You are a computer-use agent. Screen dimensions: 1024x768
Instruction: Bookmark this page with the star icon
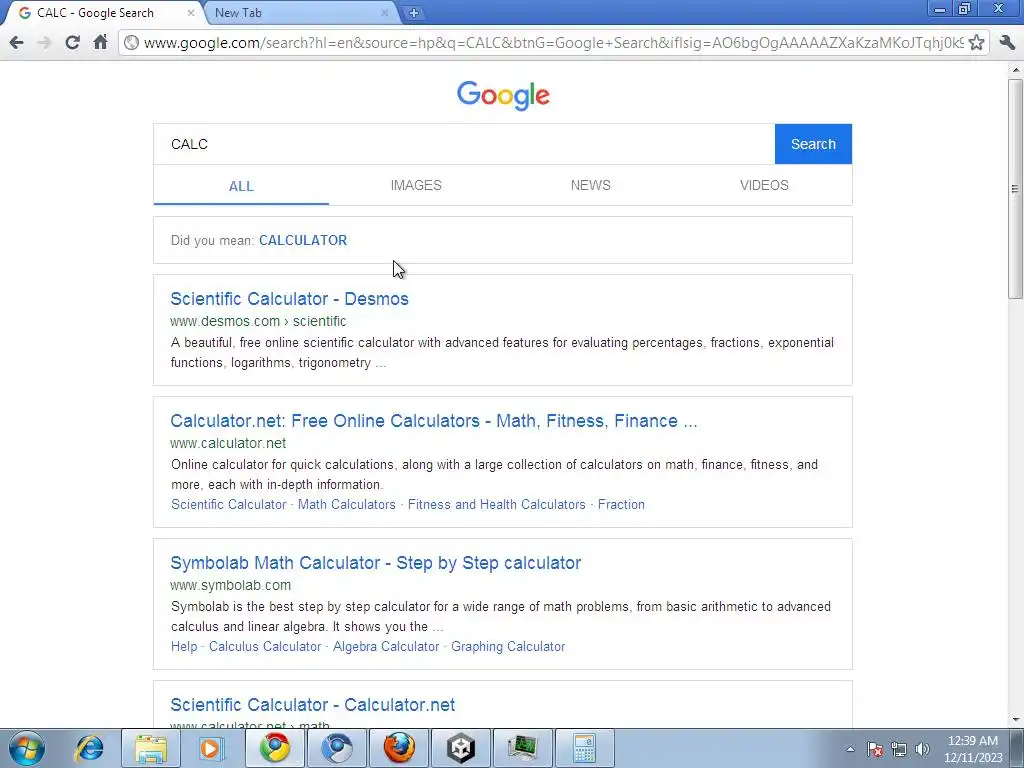(976, 42)
